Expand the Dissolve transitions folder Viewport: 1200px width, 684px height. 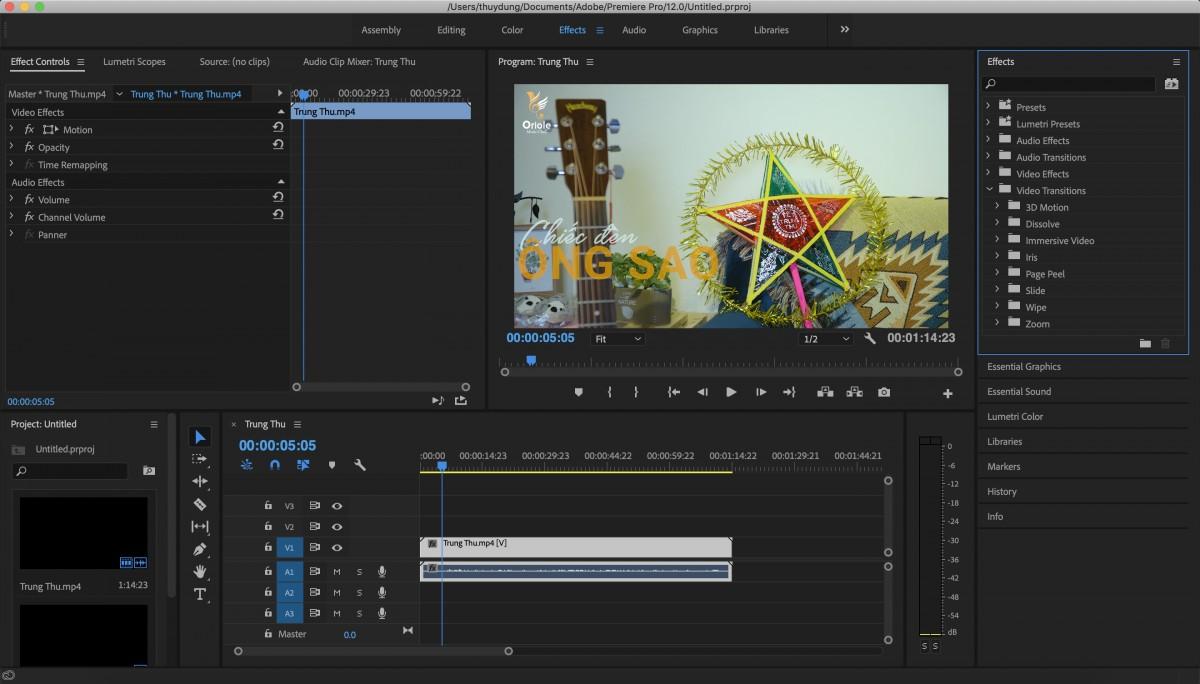click(x=997, y=224)
